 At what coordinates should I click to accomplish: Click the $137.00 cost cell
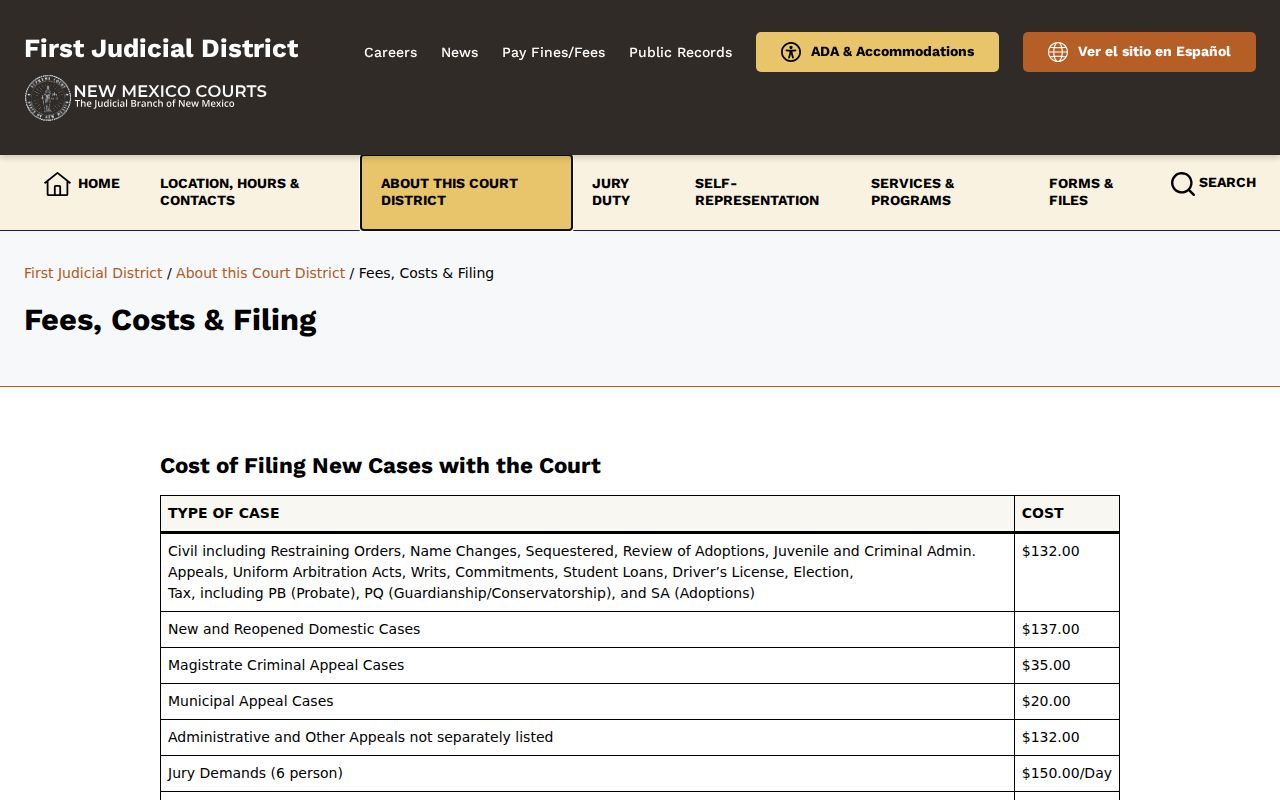[1066, 629]
